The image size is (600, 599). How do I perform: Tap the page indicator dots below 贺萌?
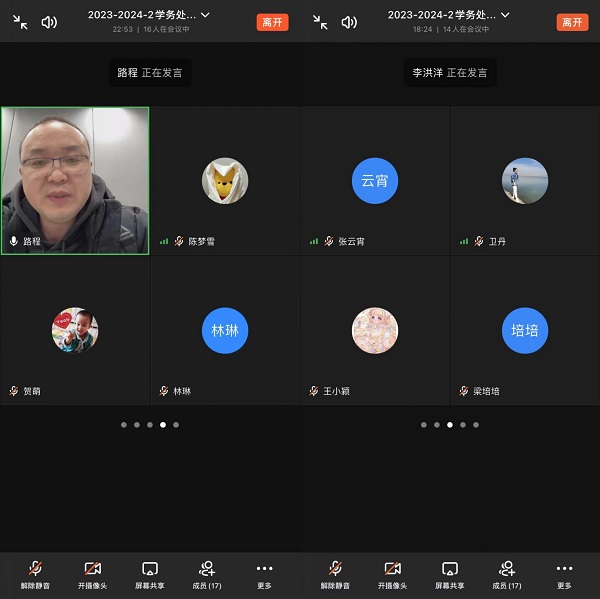coord(150,425)
